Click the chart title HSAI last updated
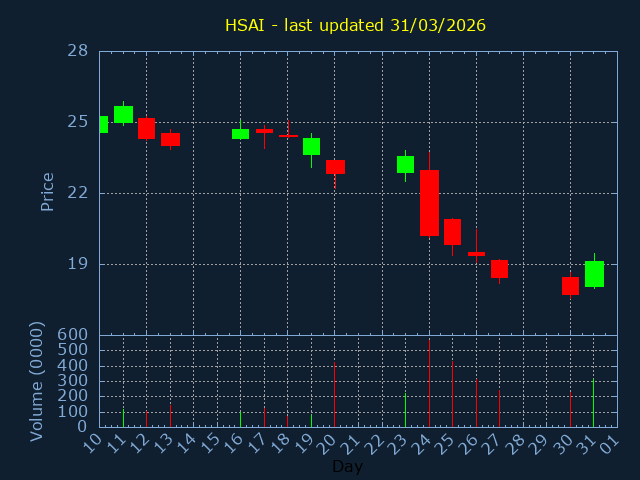Image resolution: width=640 pixels, height=480 pixels. point(355,25)
